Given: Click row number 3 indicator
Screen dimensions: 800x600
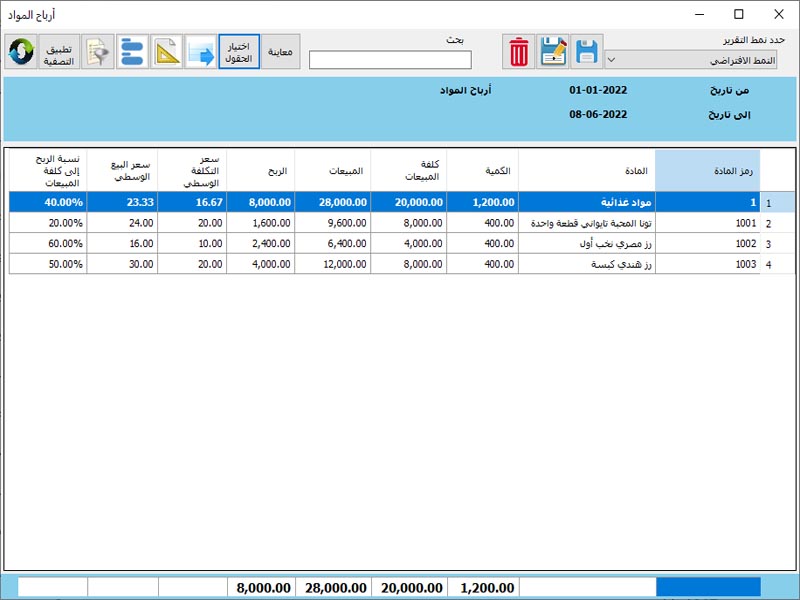Looking at the screenshot, I should [777, 244].
